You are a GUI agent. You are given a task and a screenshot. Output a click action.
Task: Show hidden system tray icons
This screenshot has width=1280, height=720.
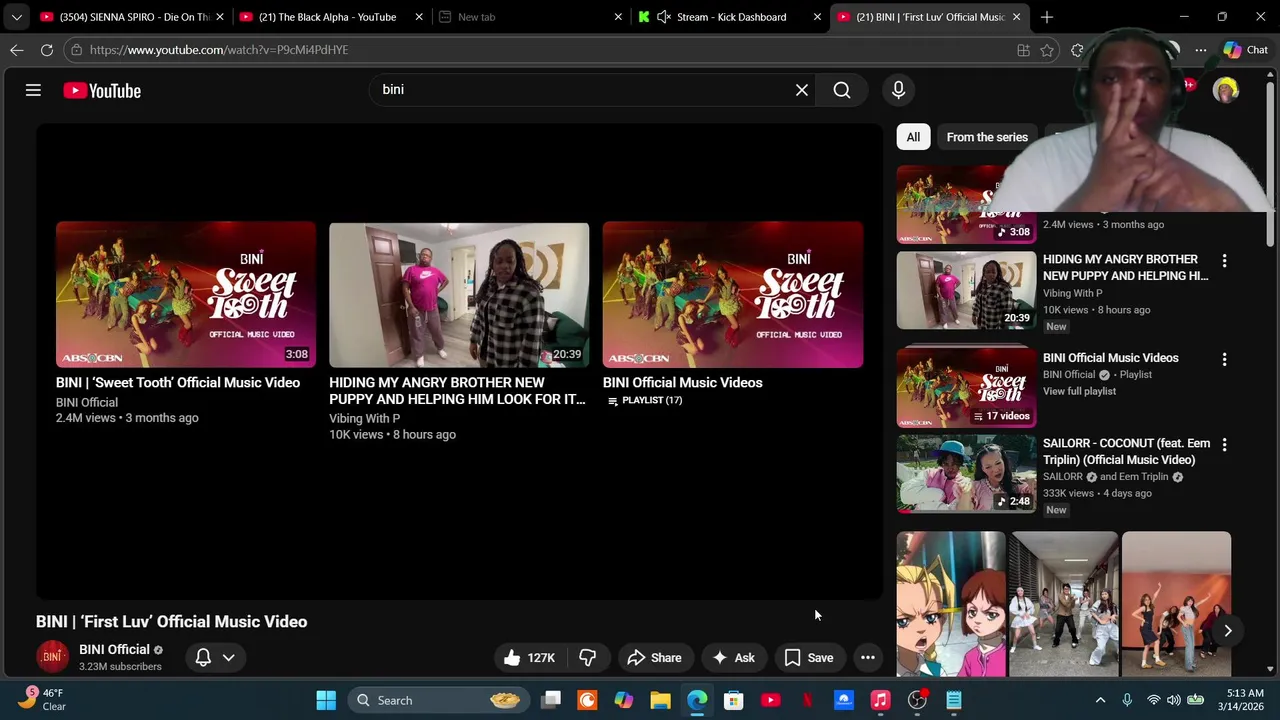(x=1100, y=700)
